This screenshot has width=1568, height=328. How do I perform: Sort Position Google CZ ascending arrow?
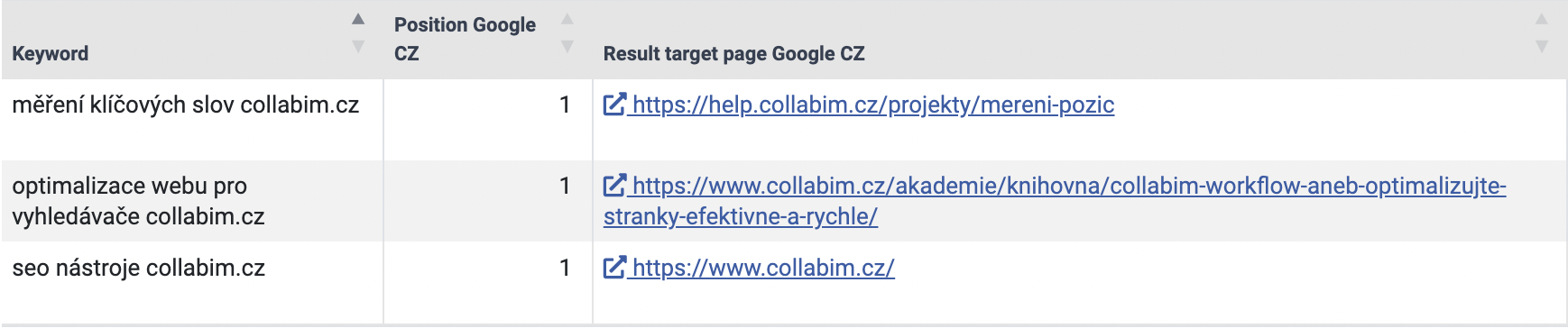coord(567,19)
